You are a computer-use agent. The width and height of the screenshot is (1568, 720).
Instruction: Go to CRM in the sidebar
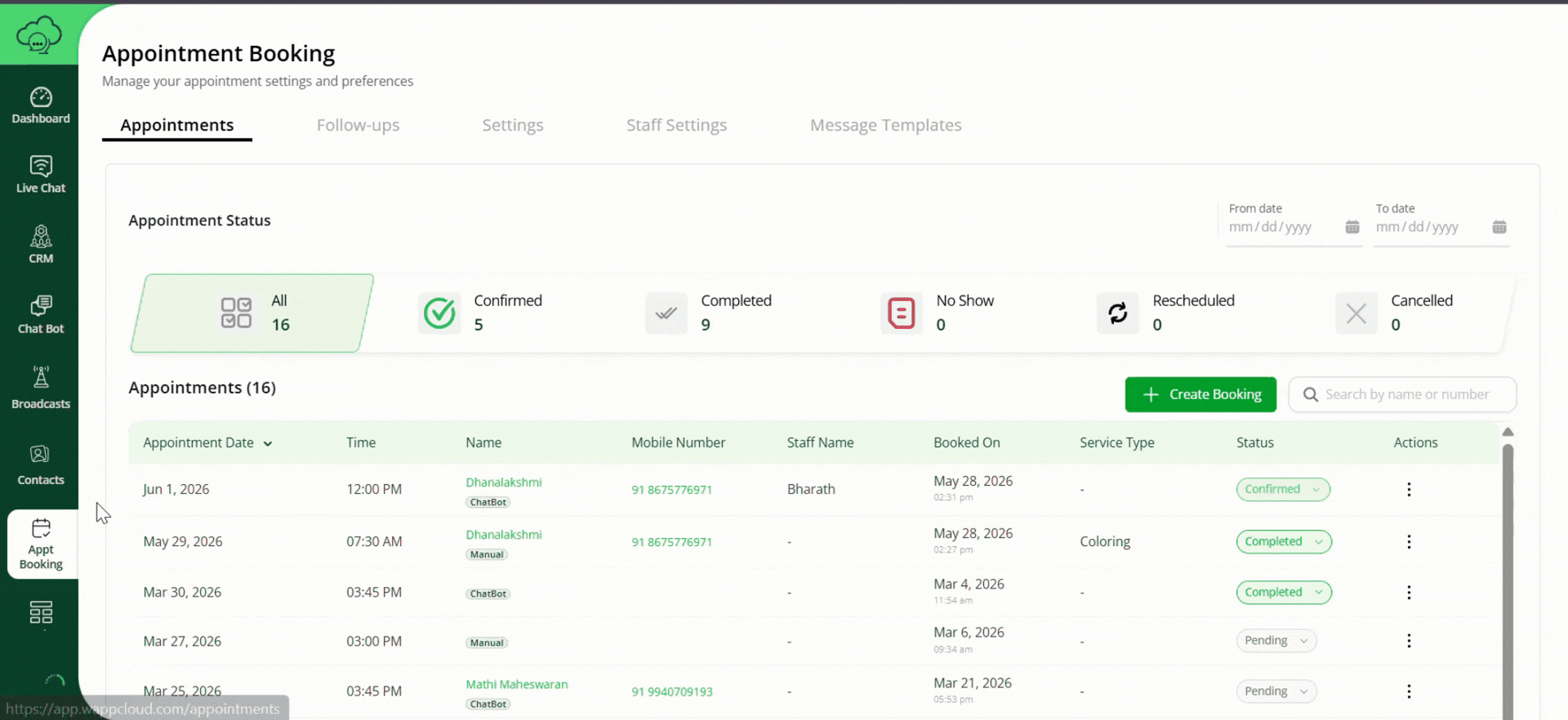tap(41, 245)
